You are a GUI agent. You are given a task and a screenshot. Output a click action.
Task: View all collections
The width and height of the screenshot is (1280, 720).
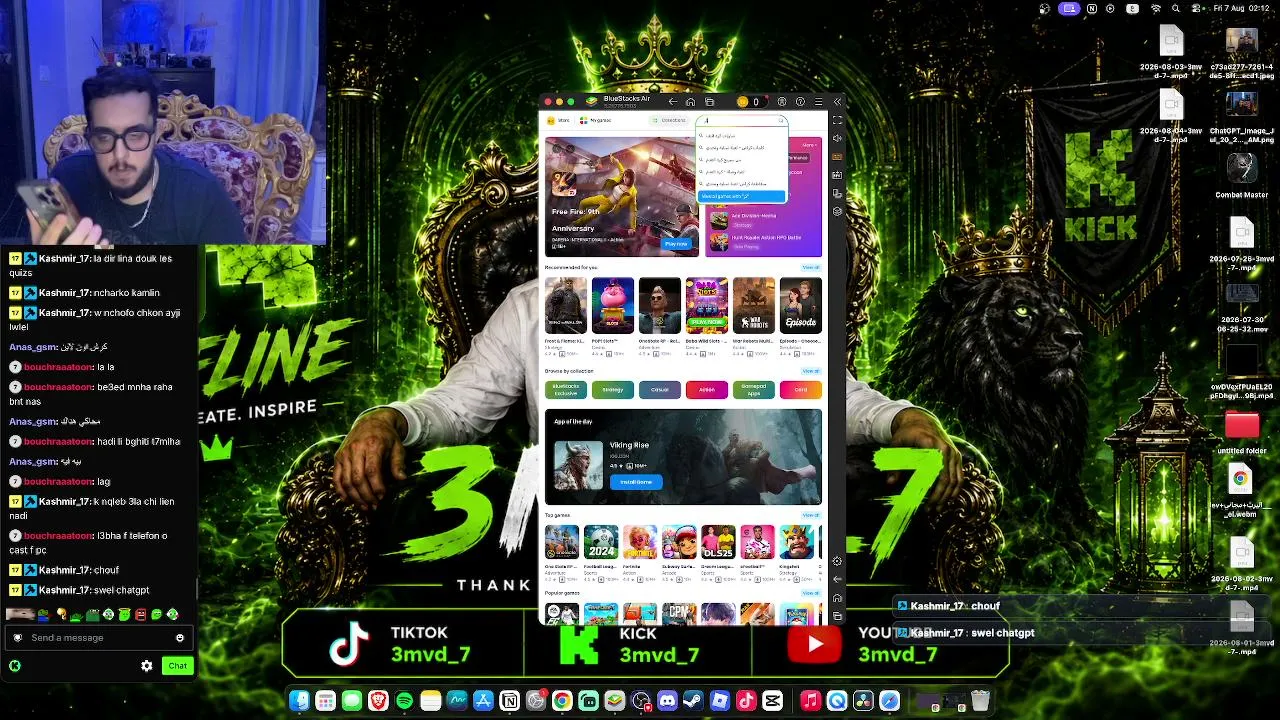tap(811, 371)
